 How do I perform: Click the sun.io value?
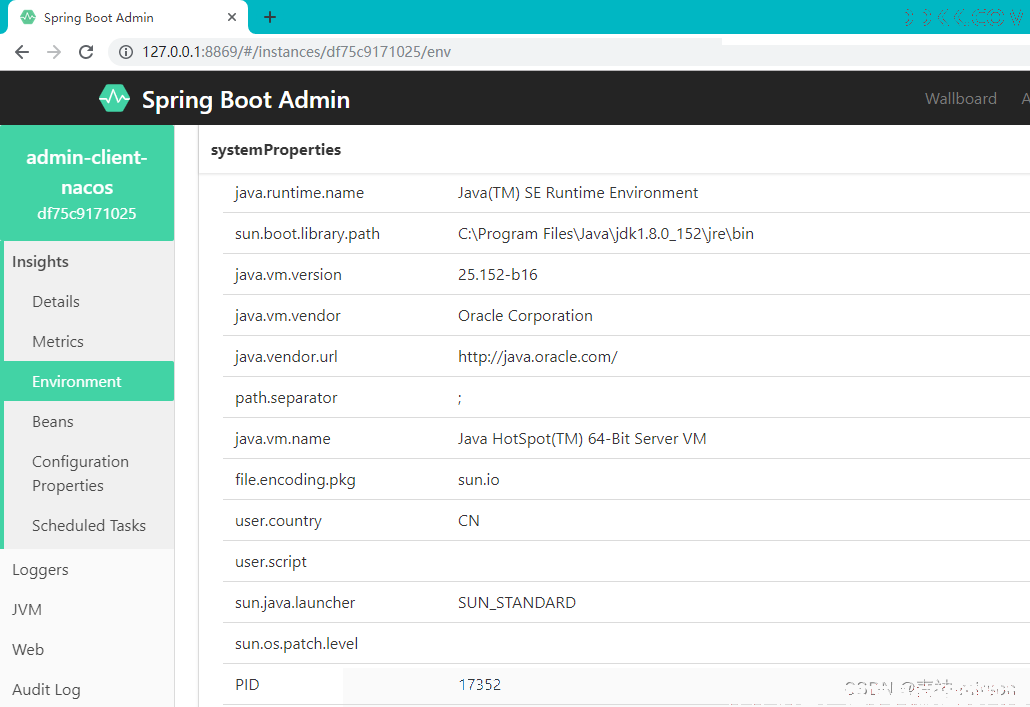coord(478,480)
